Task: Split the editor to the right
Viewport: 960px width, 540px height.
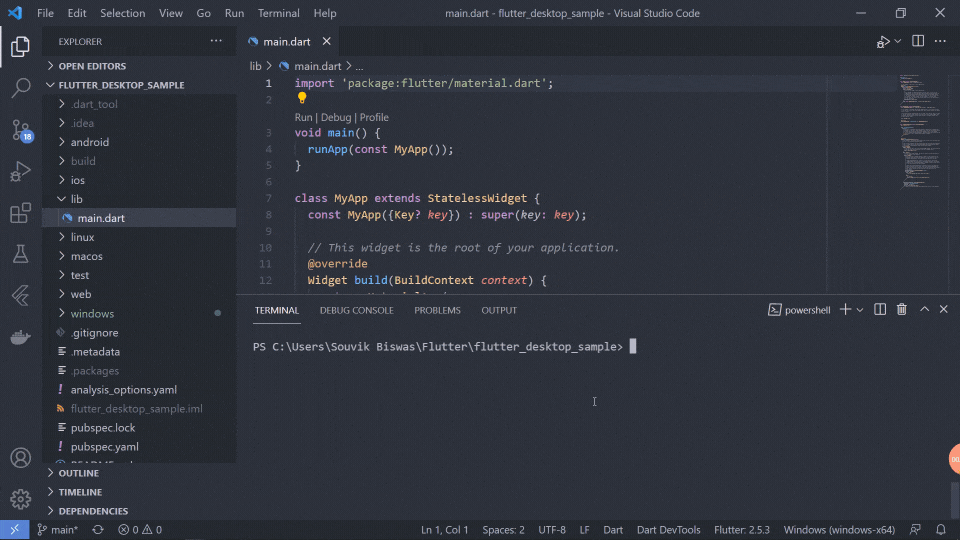Action: coord(918,41)
